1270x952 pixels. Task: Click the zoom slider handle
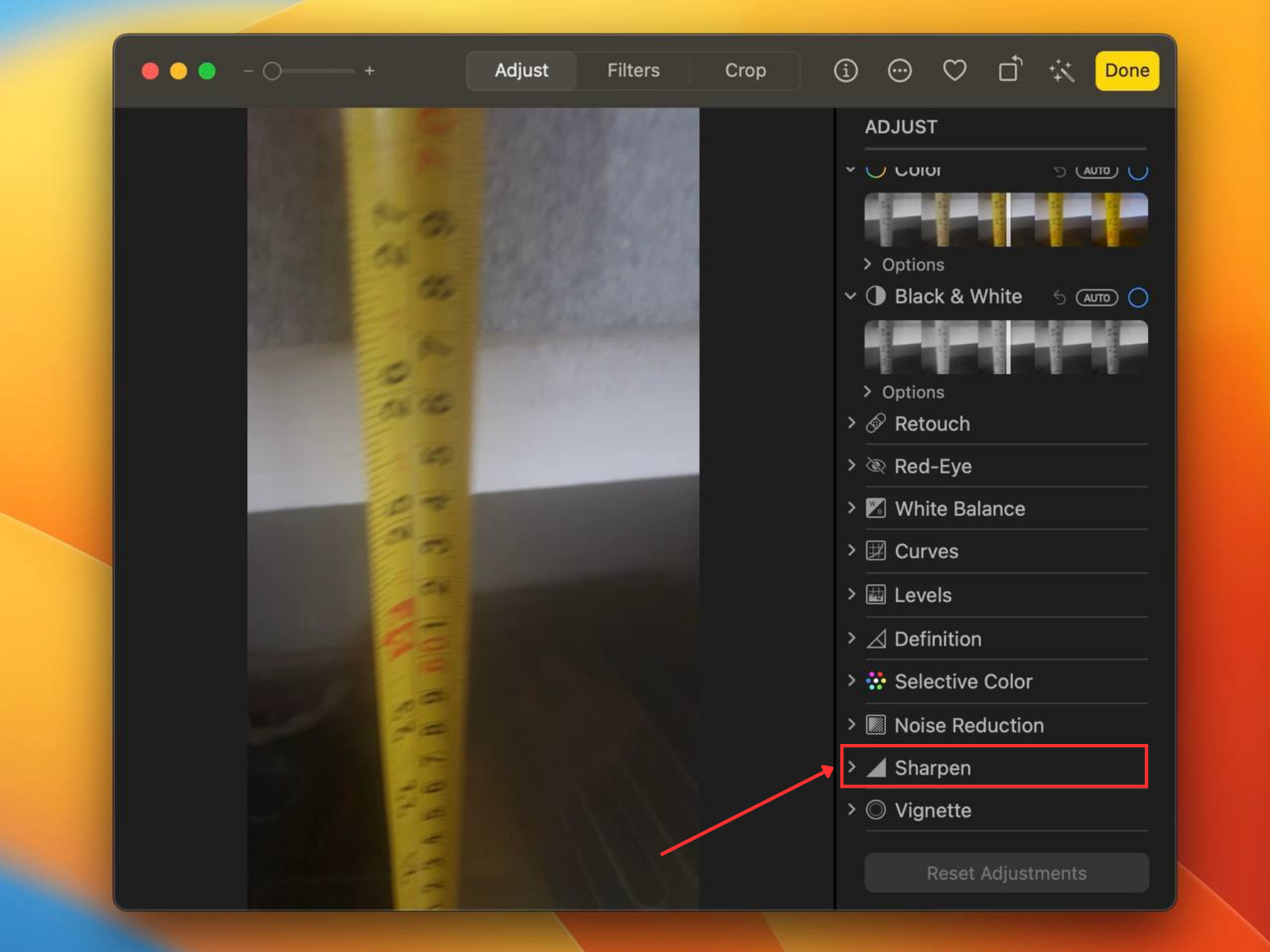coord(272,71)
